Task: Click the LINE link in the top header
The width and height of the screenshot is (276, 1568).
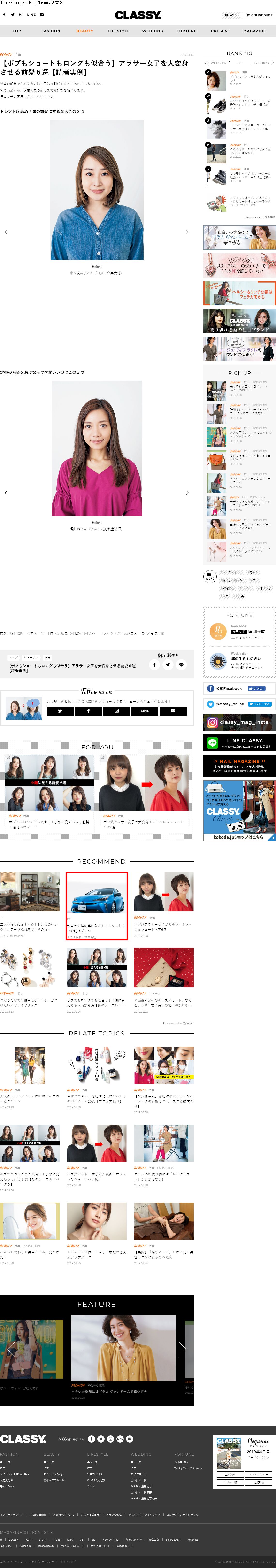Action: tap(32, 15)
